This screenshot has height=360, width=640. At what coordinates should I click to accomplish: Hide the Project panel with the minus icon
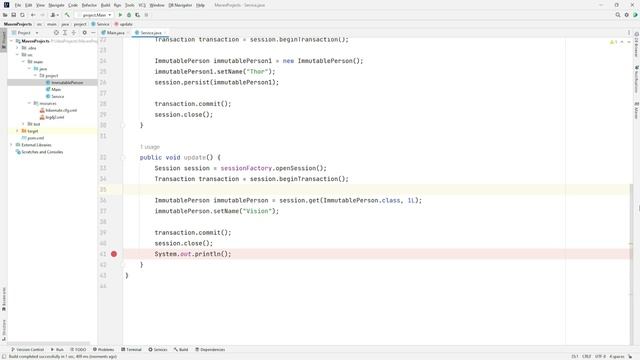click(93, 33)
